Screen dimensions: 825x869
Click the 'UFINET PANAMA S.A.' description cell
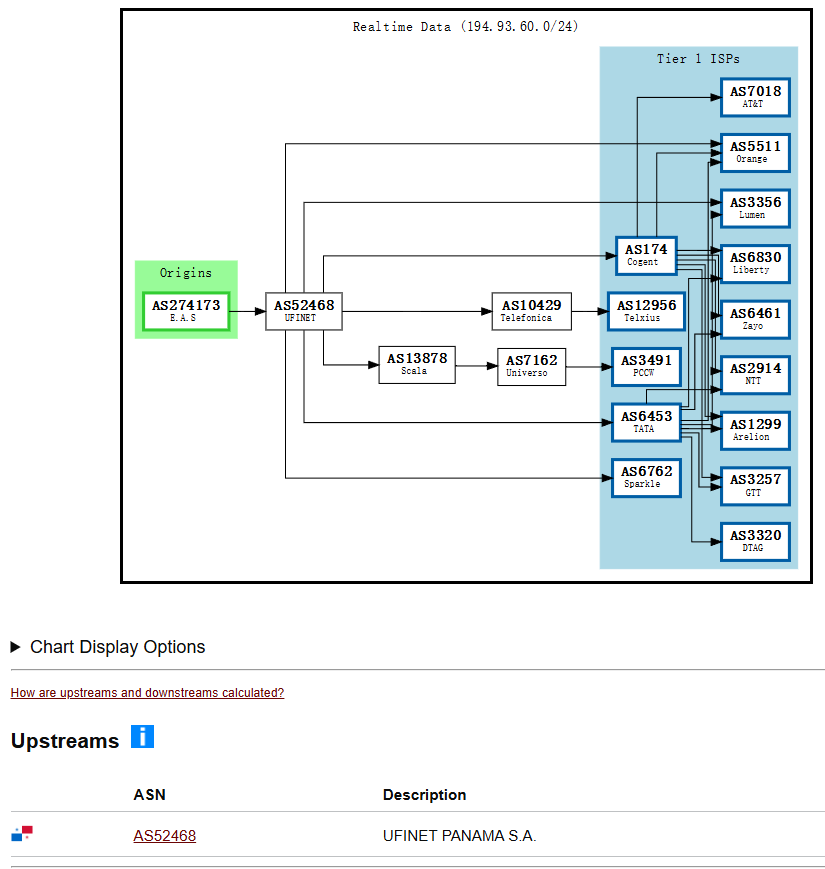[459, 836]
